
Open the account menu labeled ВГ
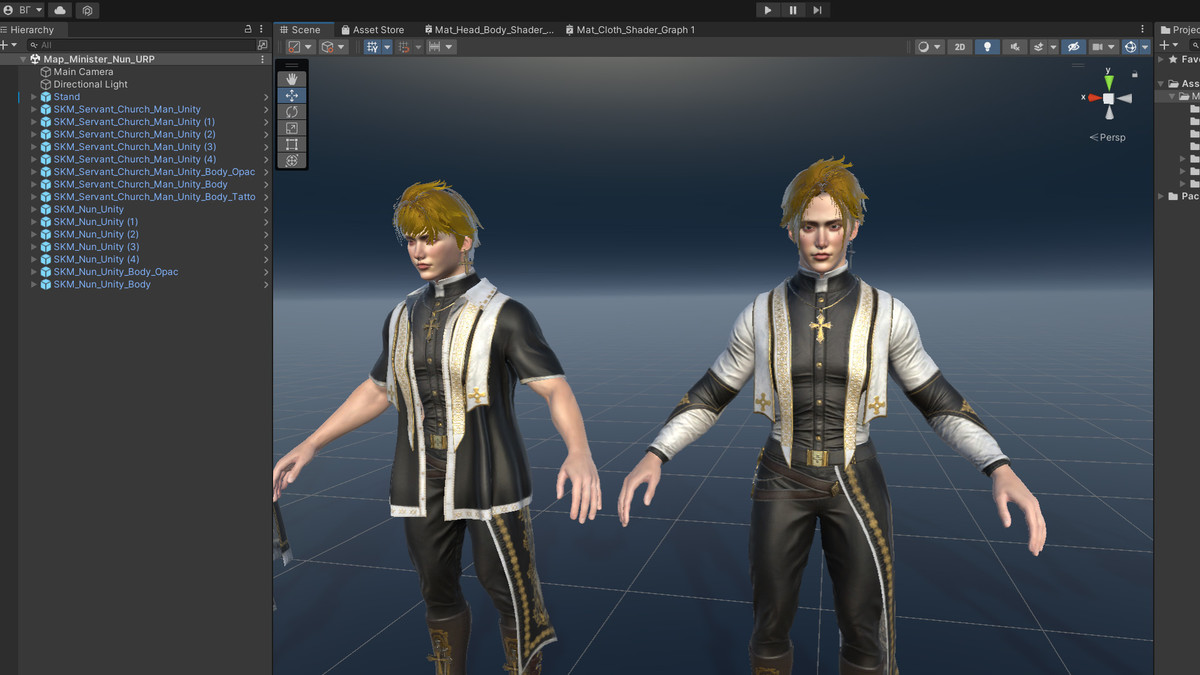(x=22, y=10)
